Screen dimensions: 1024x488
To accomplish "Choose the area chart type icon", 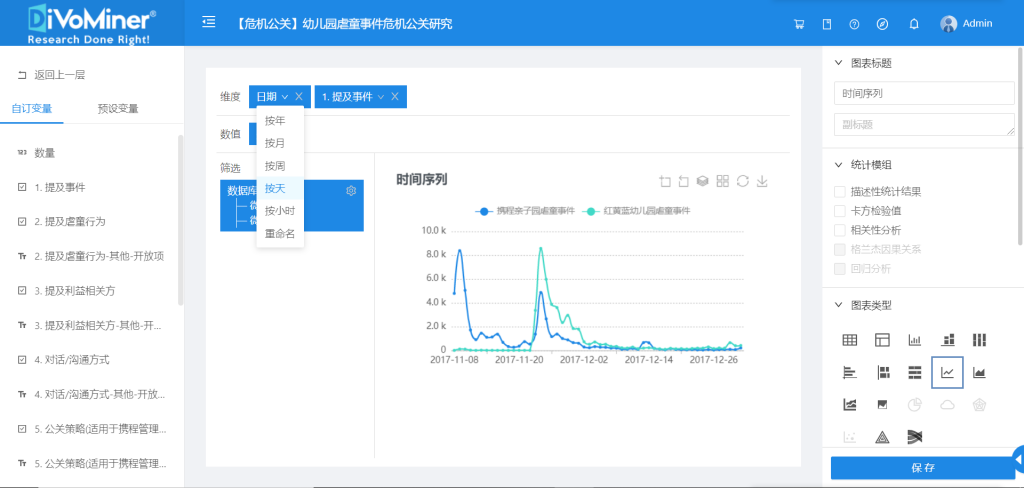I will [979, 372].
